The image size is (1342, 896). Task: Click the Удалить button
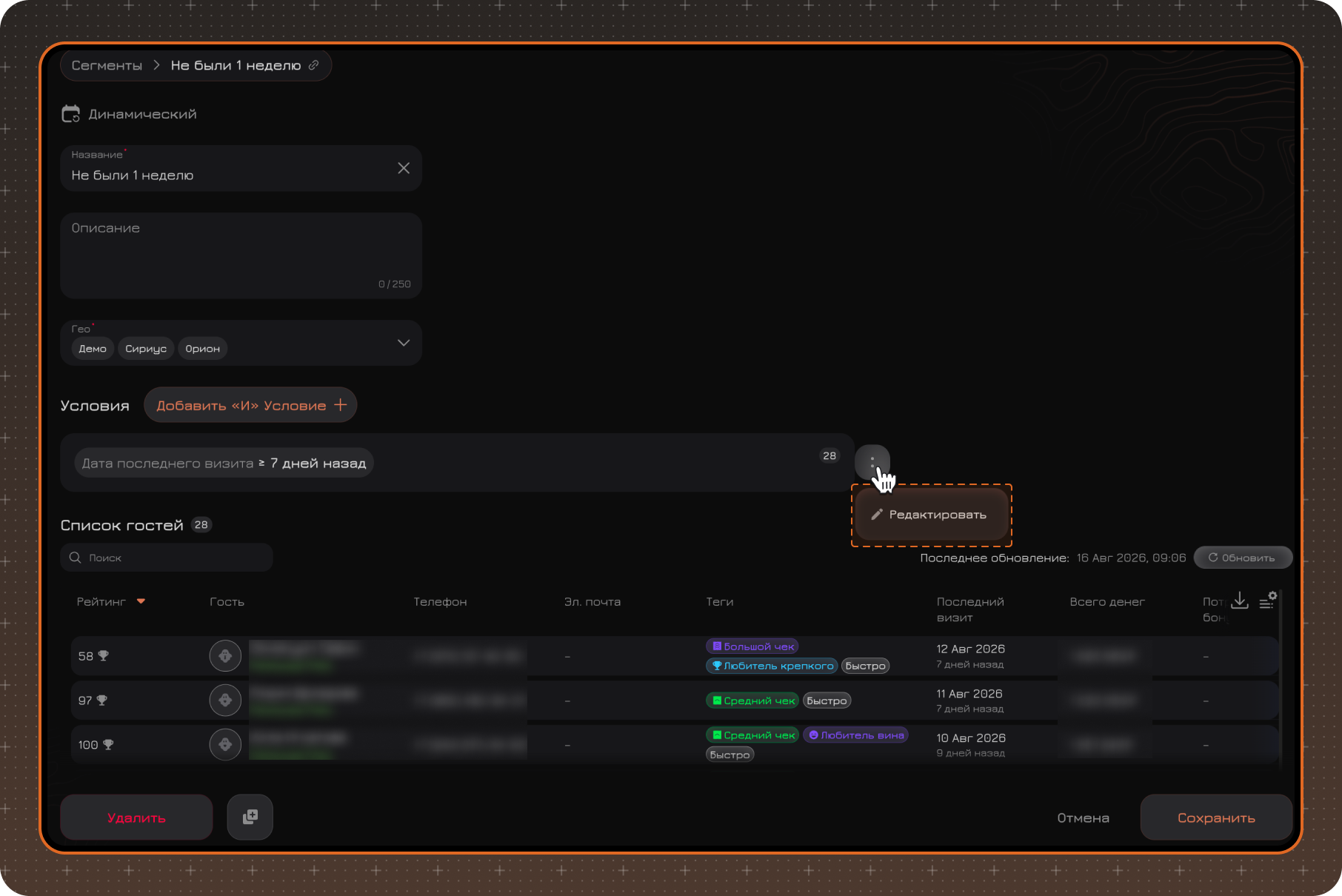136,818
